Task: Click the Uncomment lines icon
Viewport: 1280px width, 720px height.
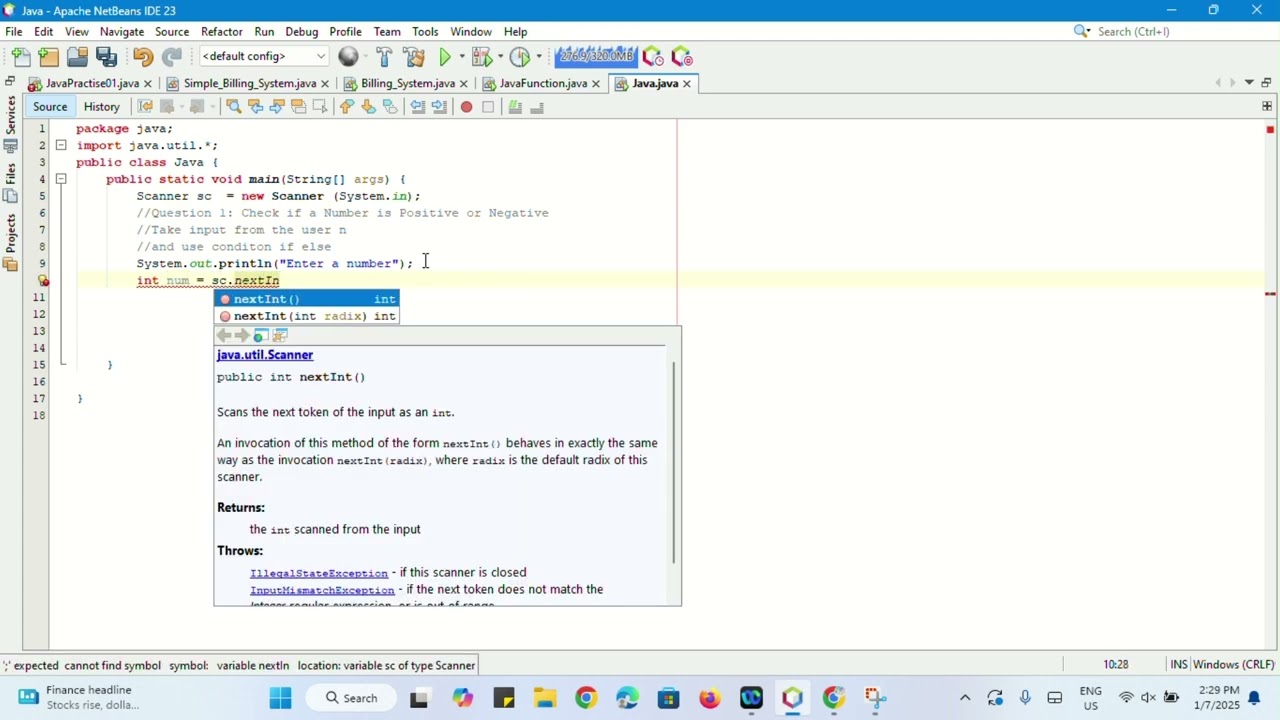Action: pos(537,107)
